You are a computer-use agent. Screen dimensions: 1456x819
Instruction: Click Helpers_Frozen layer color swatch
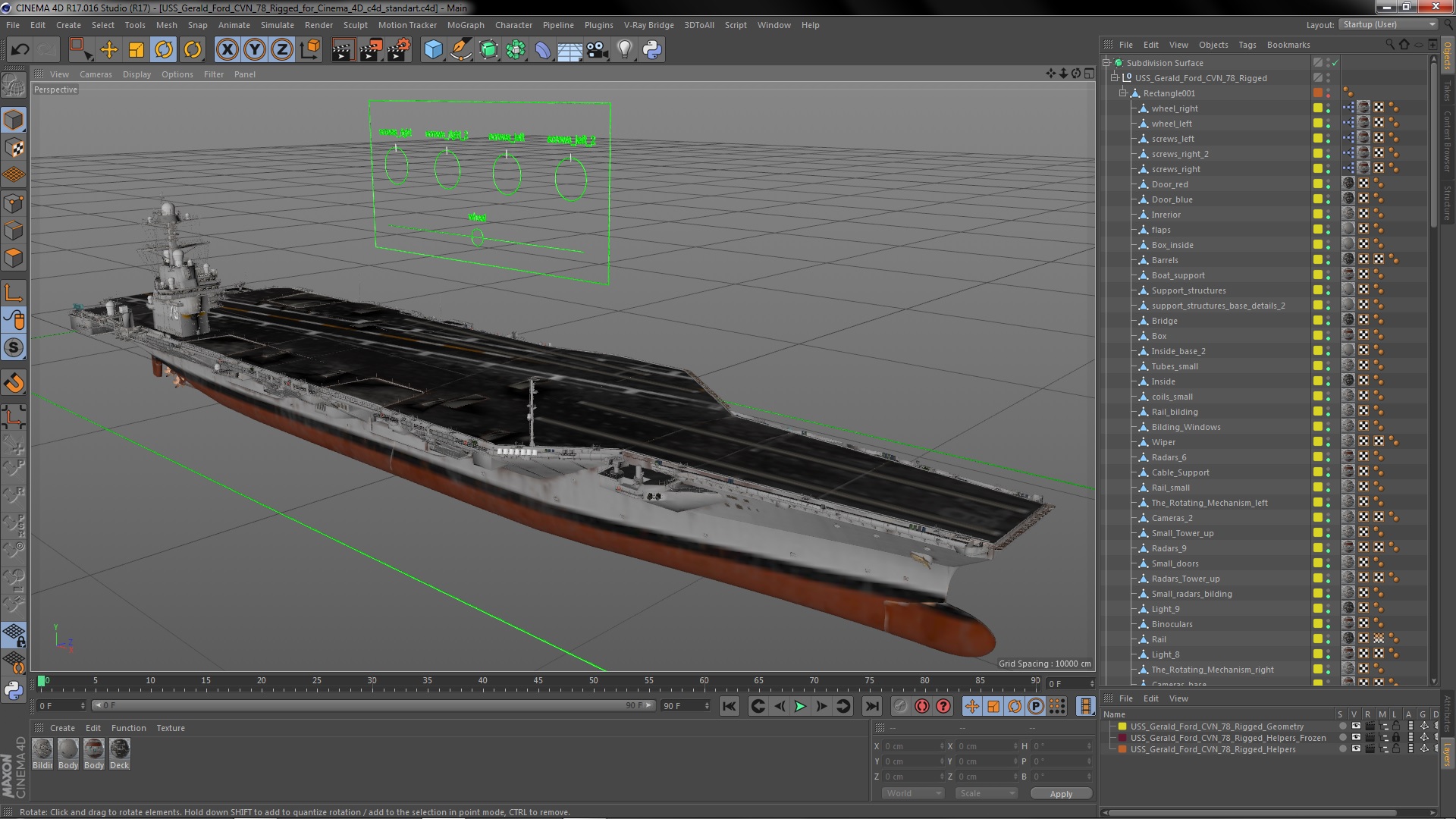coord(1123,738)
